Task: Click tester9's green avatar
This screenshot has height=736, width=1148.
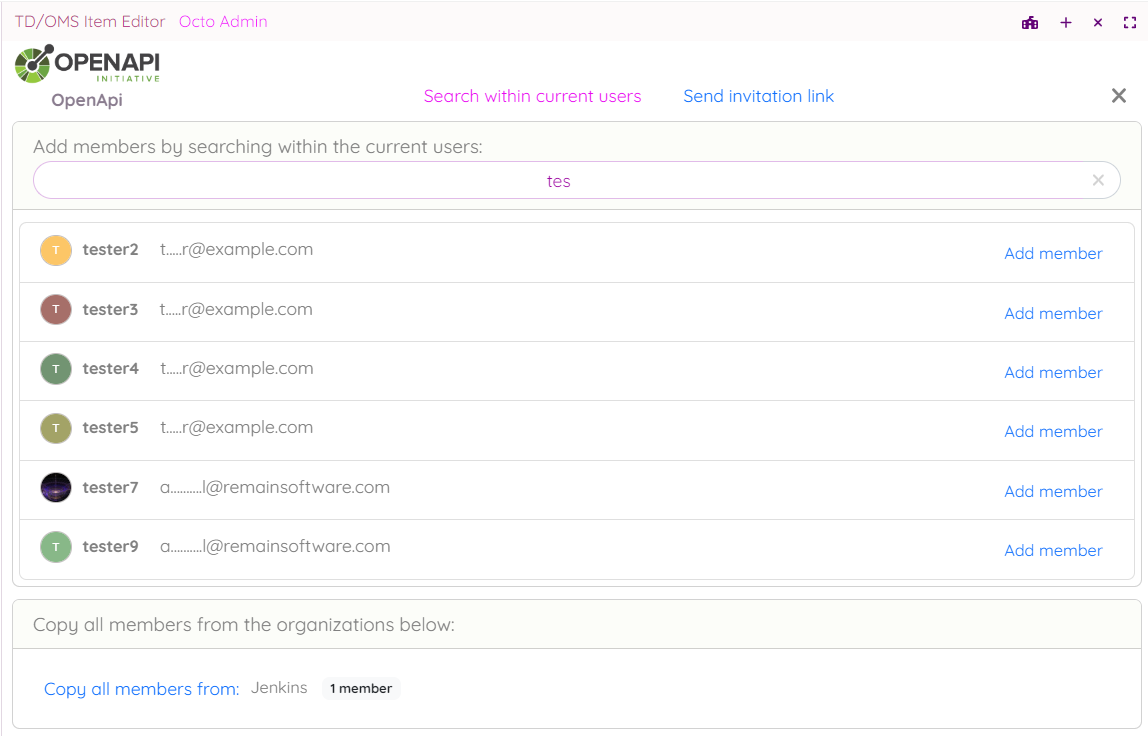Action: (x=56, y=547)
